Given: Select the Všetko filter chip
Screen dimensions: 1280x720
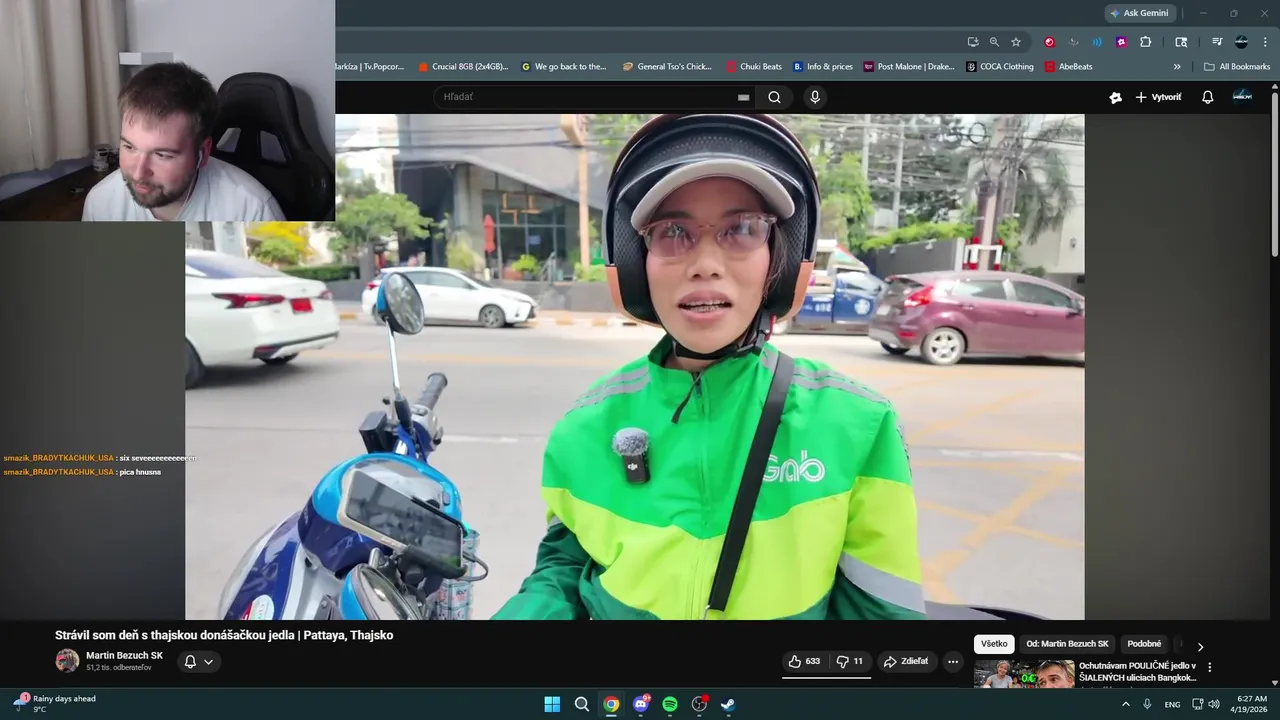Looking at the screenshot, I should tap(994, 644).
